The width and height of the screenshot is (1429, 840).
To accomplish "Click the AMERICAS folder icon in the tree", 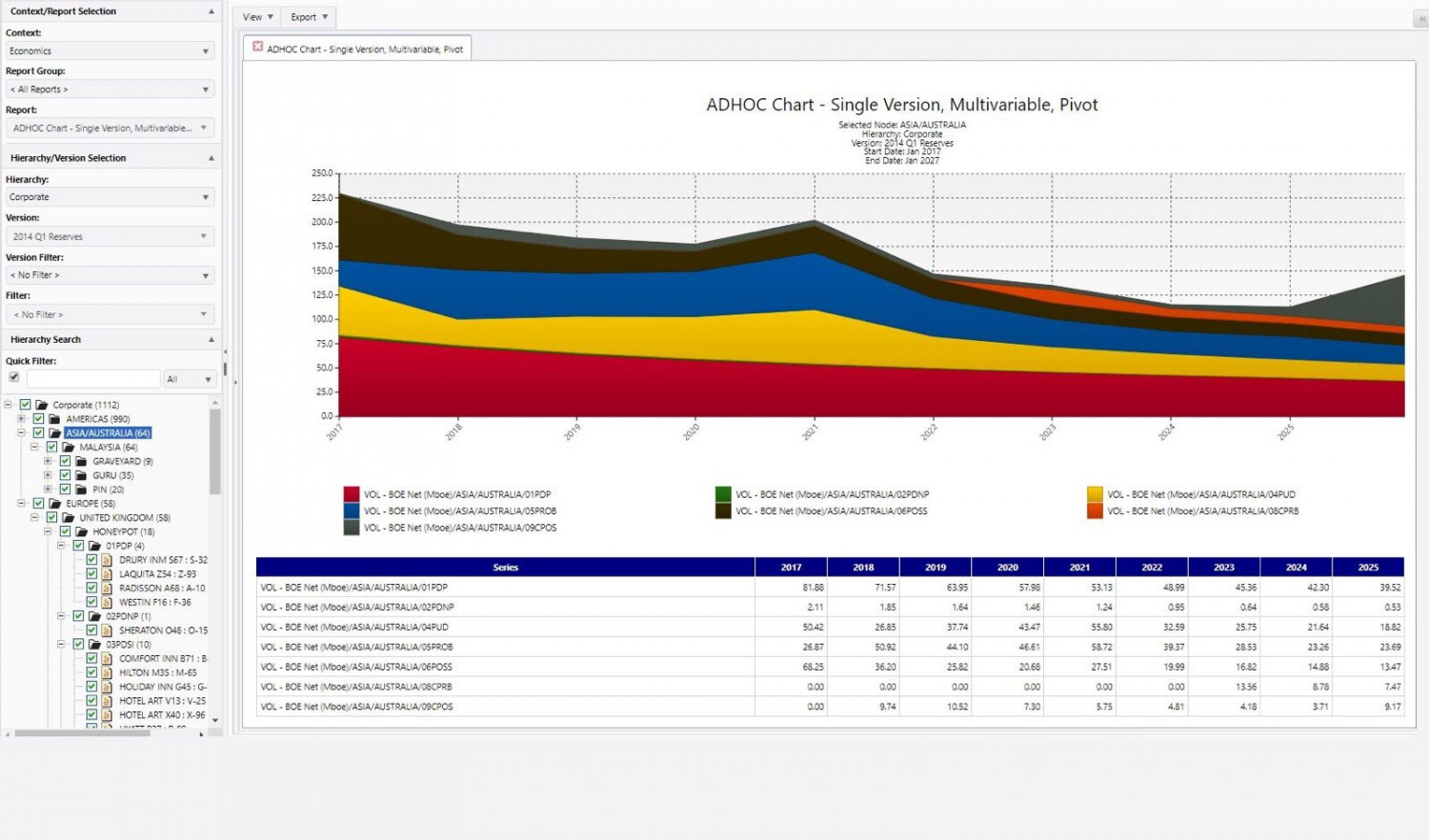I will pyautogui.click(x=55, y=419).
